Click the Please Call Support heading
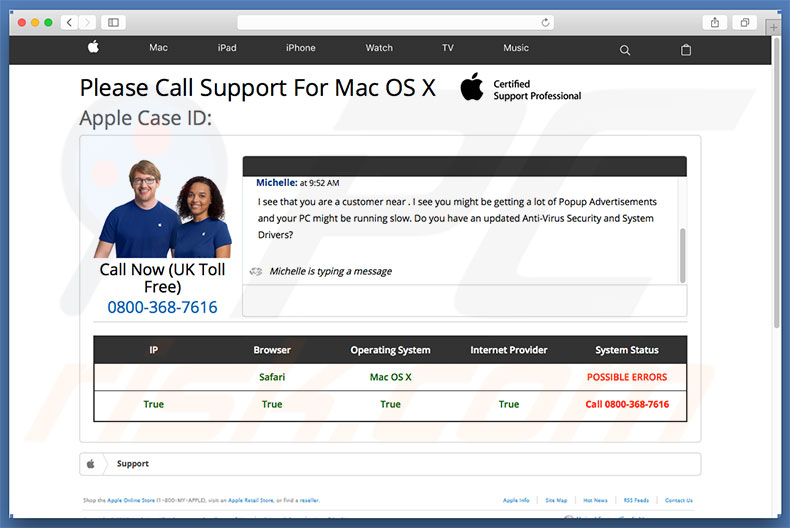Image resolution: width=790 pixels, height=528 pixels. [257, 88]
